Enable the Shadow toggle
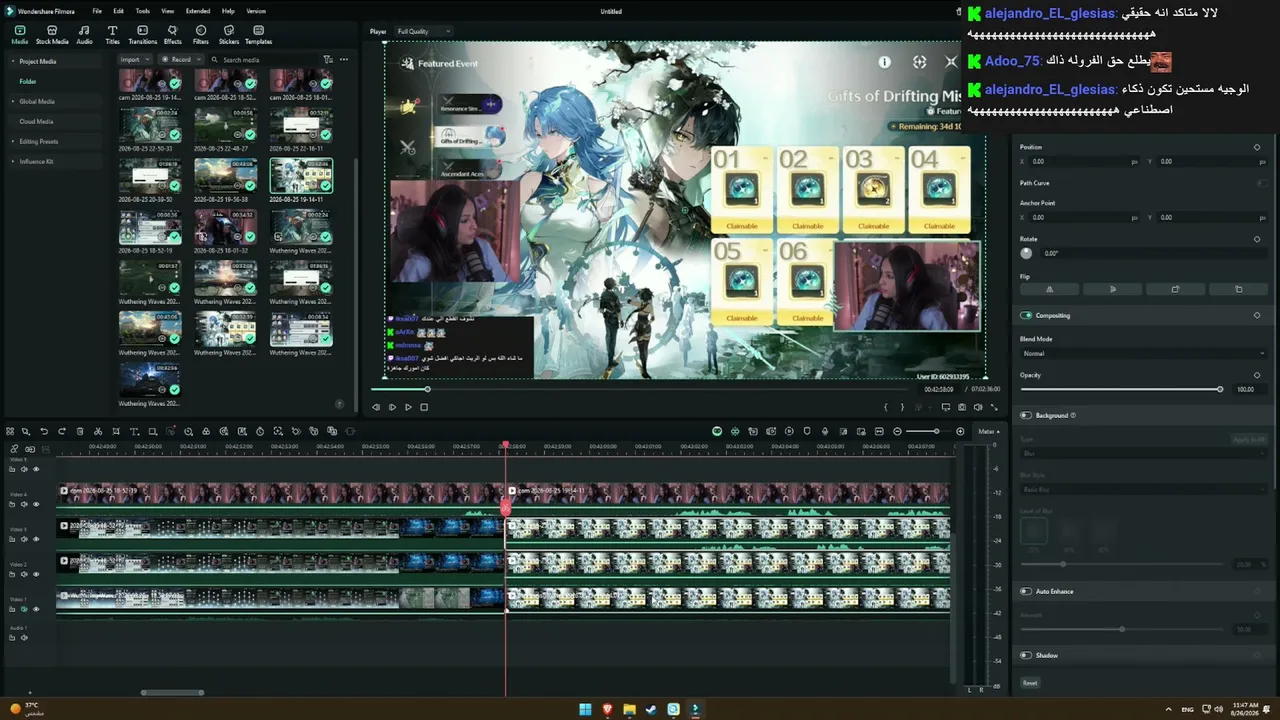This screenshot has height=720, width=1280. tap(1026, 655)
